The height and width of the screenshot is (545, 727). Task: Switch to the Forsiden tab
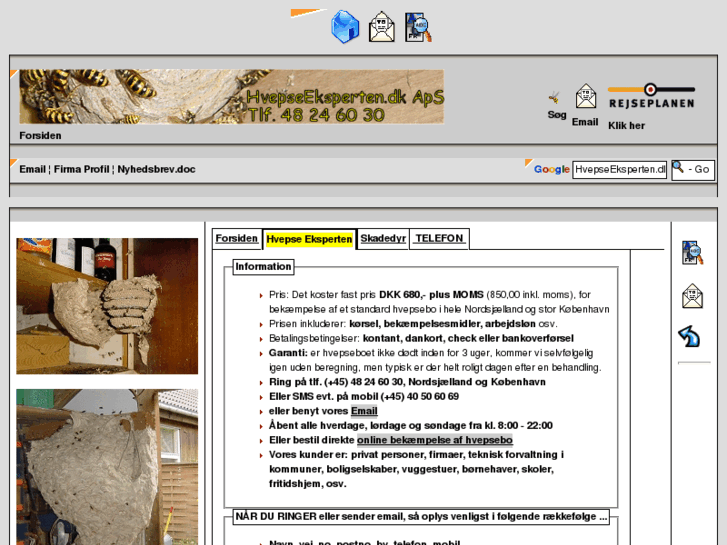point(237,239)
